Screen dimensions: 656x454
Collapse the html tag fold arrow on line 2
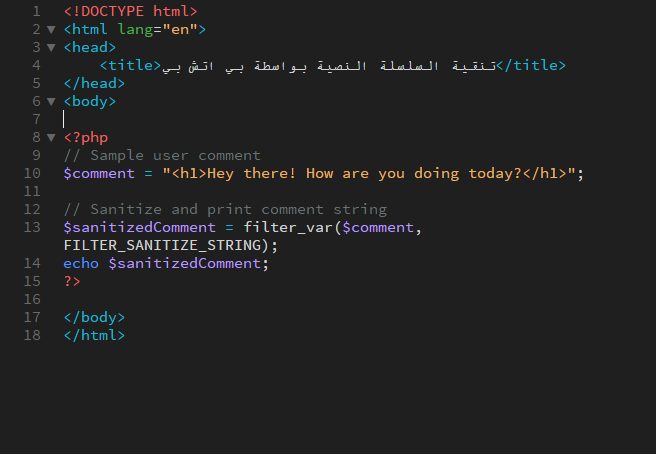click(x=51, y=30)
